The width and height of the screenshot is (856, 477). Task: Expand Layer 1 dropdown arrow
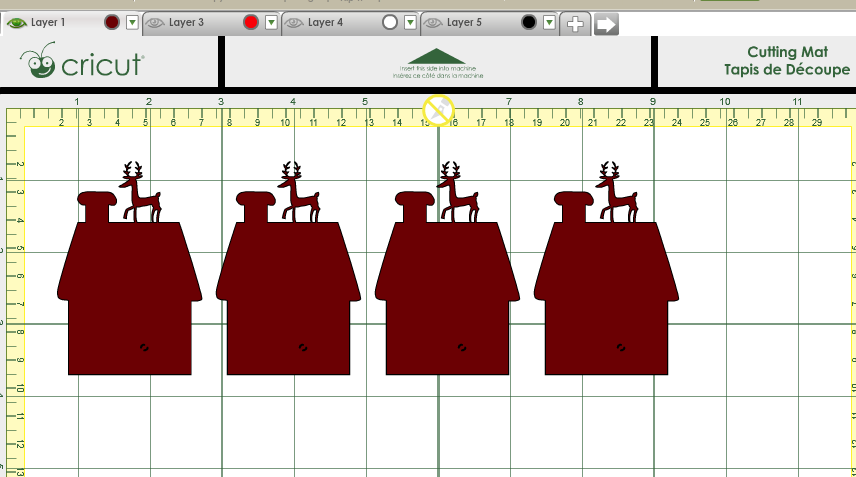(132, 22)
